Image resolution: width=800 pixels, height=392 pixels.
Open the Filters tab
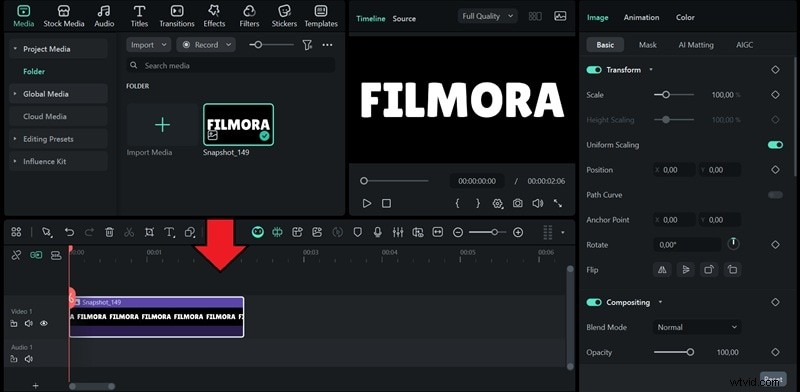click(x=249, y=16)
